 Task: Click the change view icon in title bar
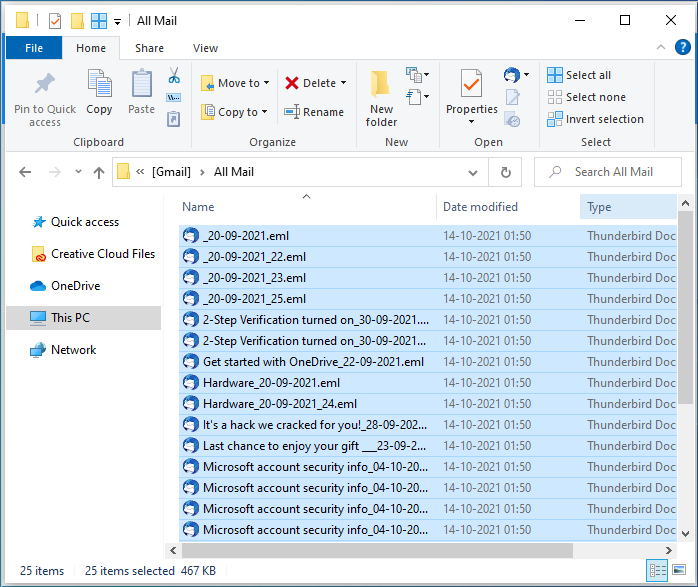[99, 21]
